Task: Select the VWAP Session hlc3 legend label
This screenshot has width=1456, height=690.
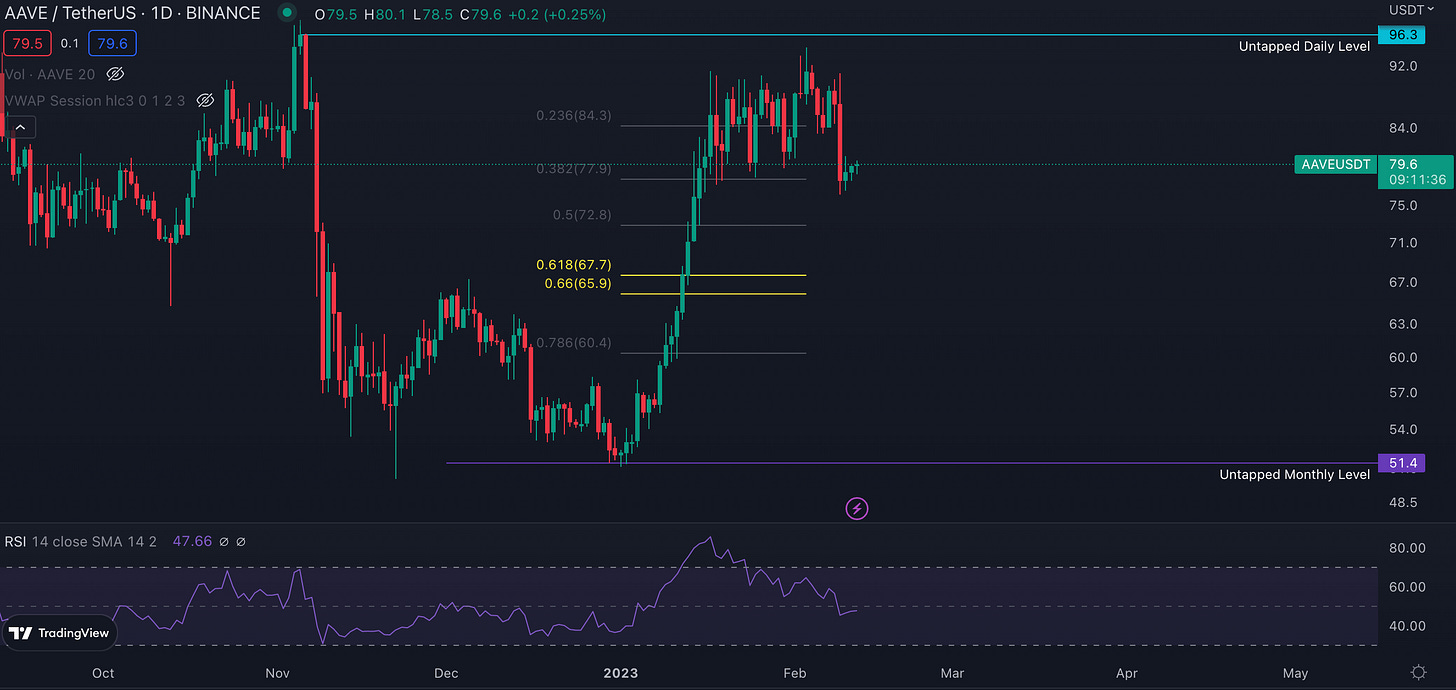Action: [95, 101]
